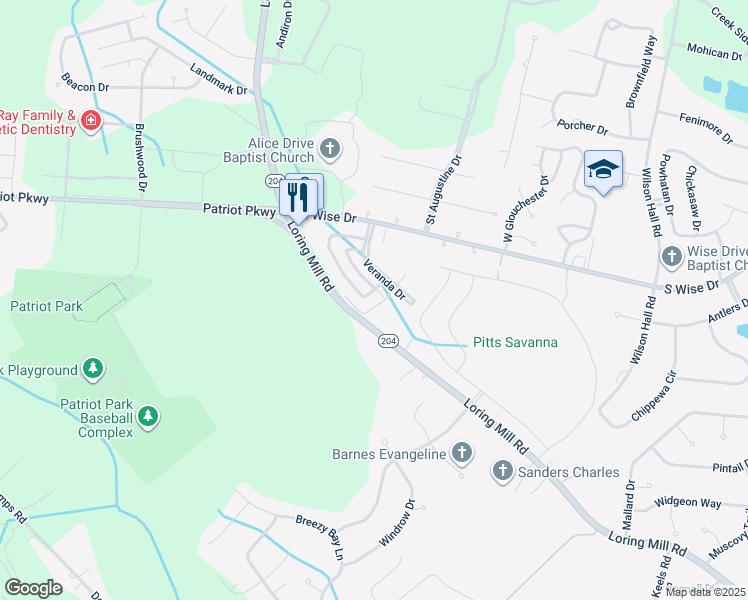Click the 204 route shield near Pitts Savanna
This screenshot has height=600, width=748.
click(x=388, y=341)
